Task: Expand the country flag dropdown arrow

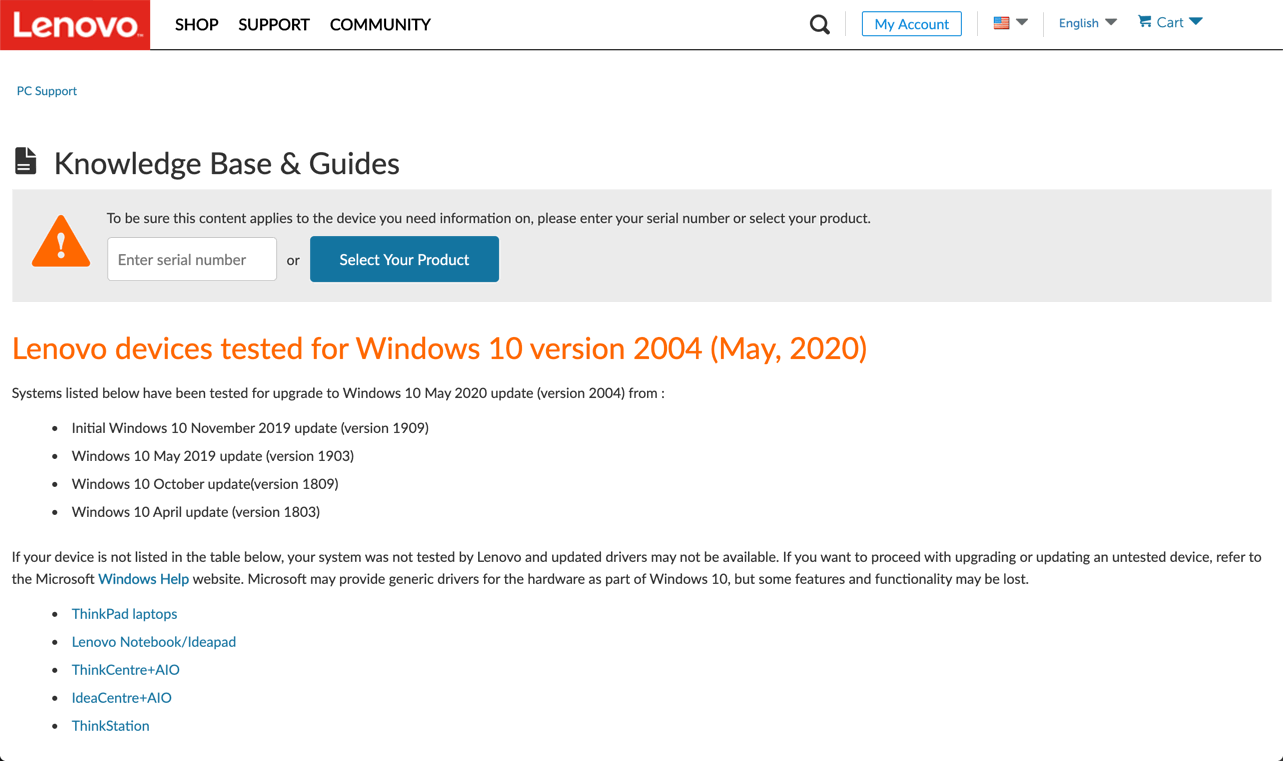Action: (x=1022, y=22)
